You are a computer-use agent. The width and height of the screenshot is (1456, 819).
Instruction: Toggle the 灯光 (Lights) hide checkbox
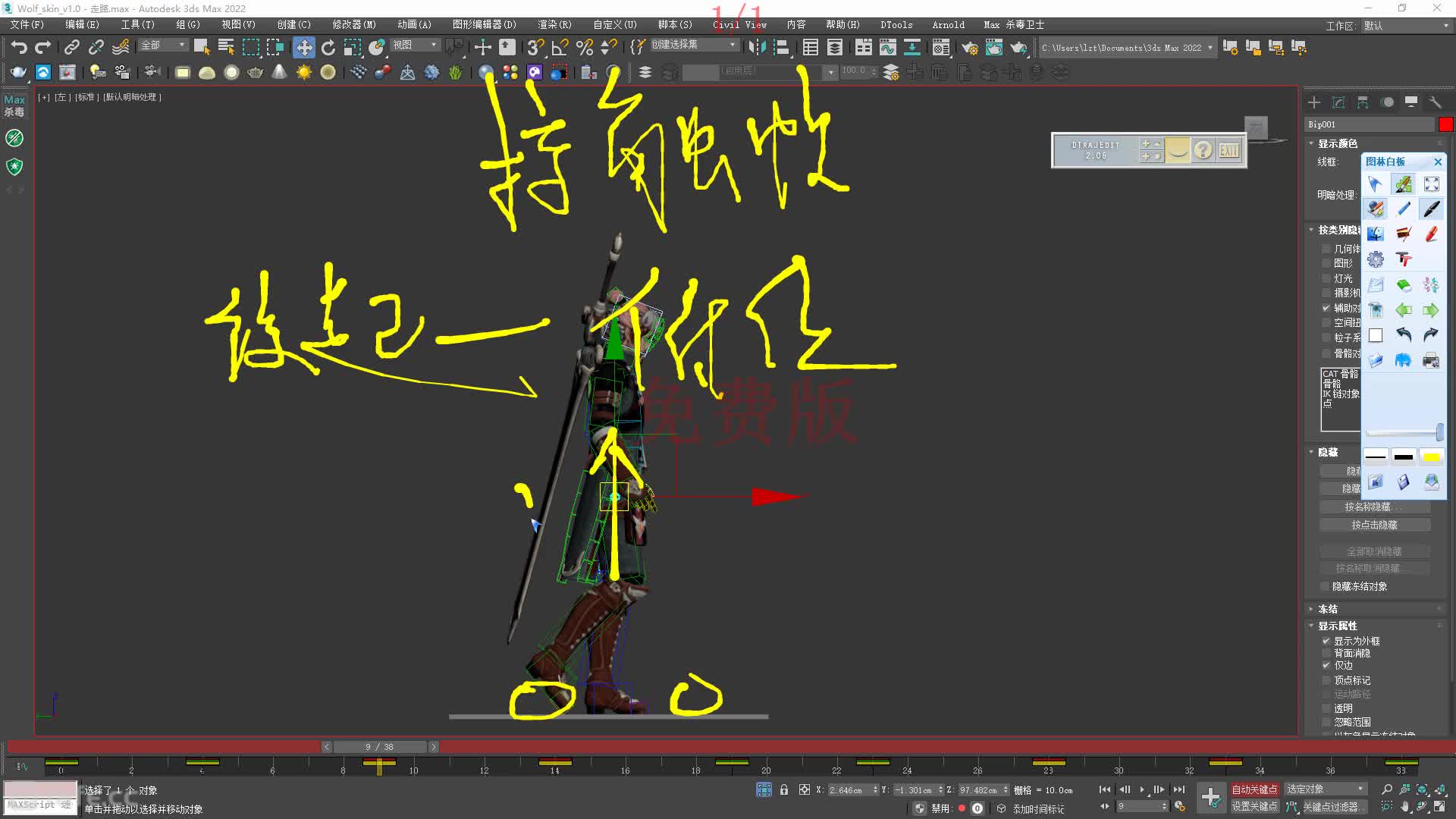click(x=1326, y=278)
